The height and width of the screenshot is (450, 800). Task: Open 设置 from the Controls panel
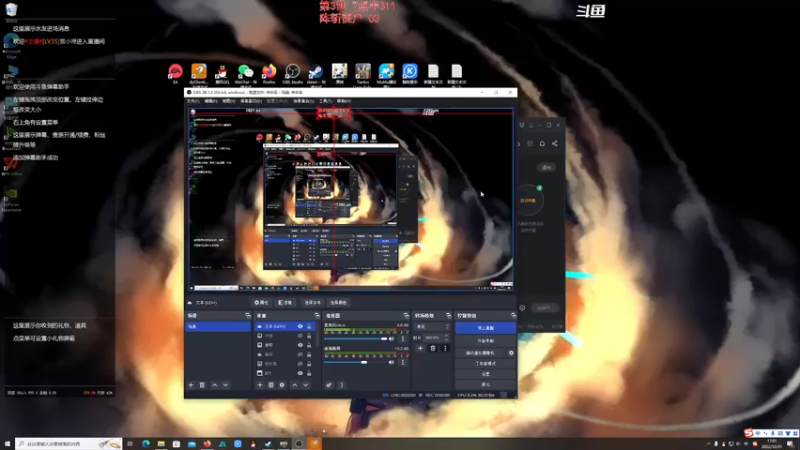(x=485, y=374)
